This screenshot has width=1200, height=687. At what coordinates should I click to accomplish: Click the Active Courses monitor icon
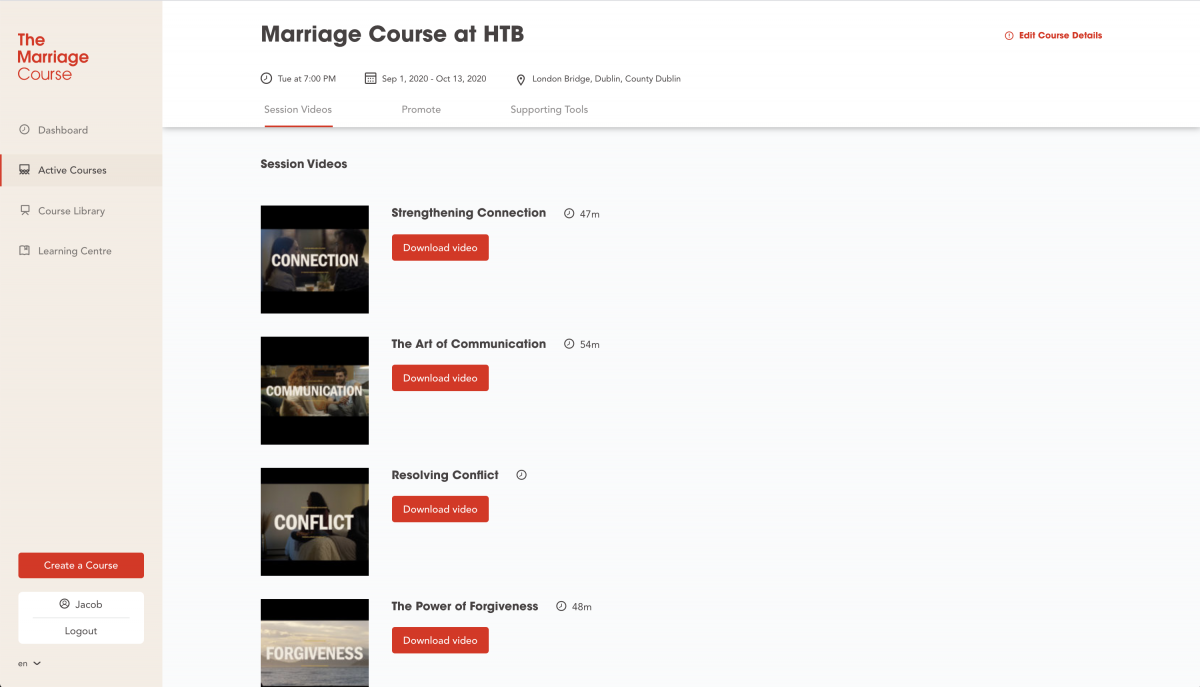25,170
